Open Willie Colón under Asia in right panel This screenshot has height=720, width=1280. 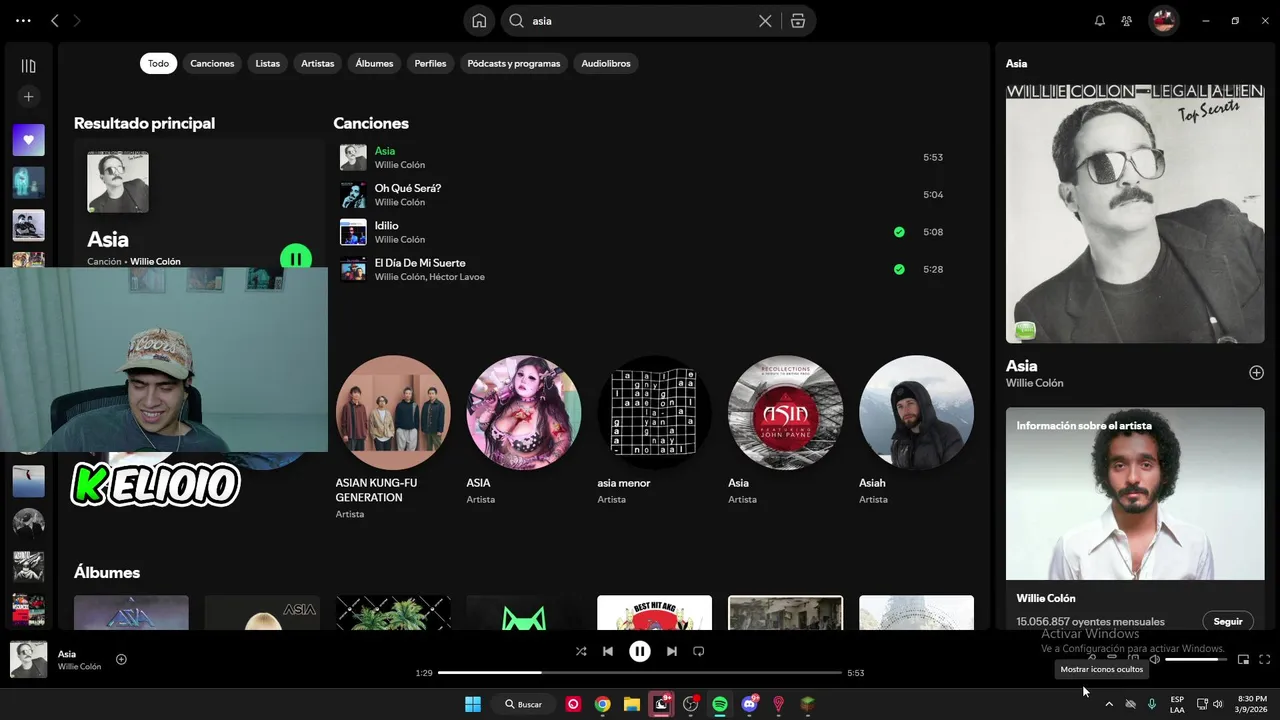coord(1035,383)
